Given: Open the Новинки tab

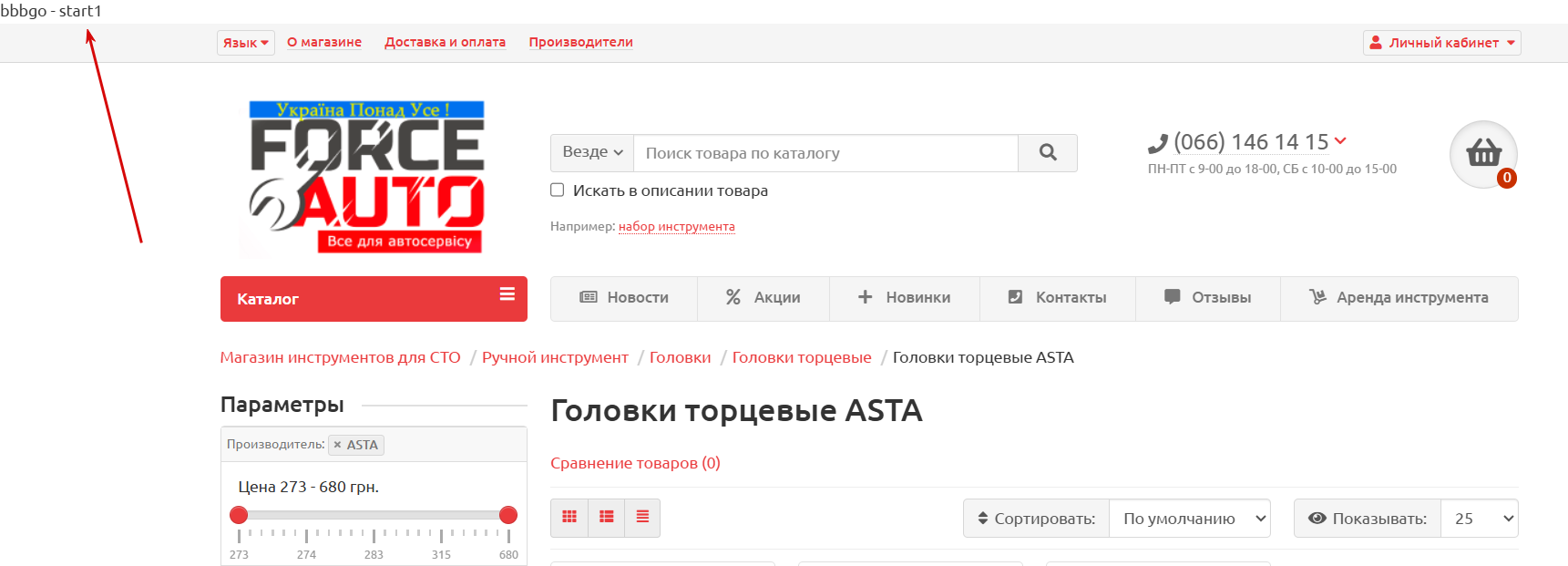Looking at the screenshot, I should [x=905, y=298].
